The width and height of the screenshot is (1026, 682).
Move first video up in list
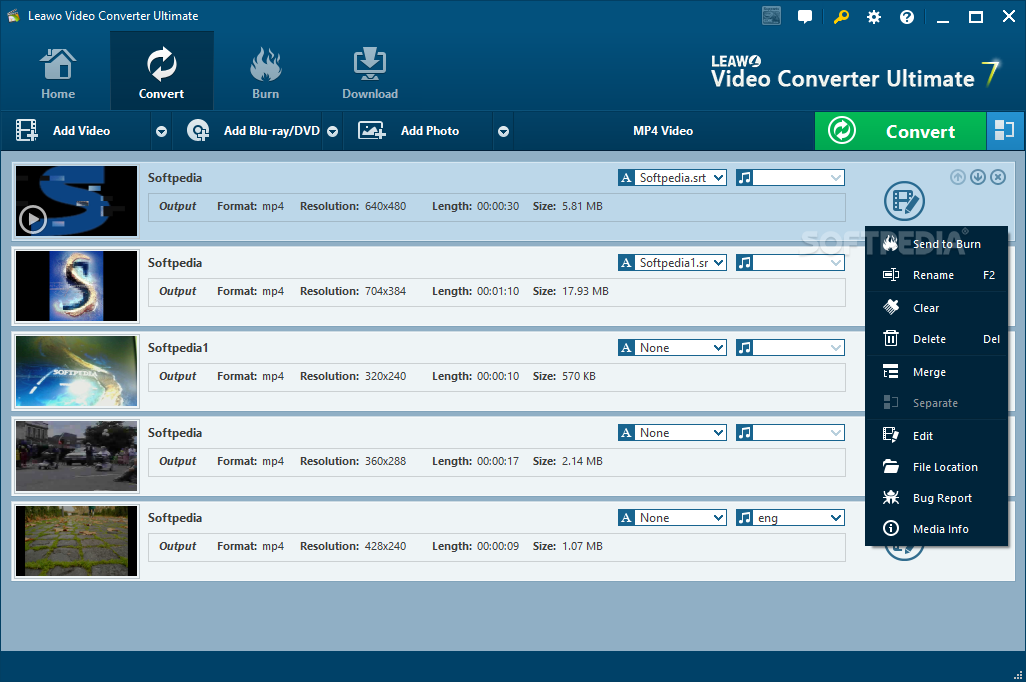958,177
